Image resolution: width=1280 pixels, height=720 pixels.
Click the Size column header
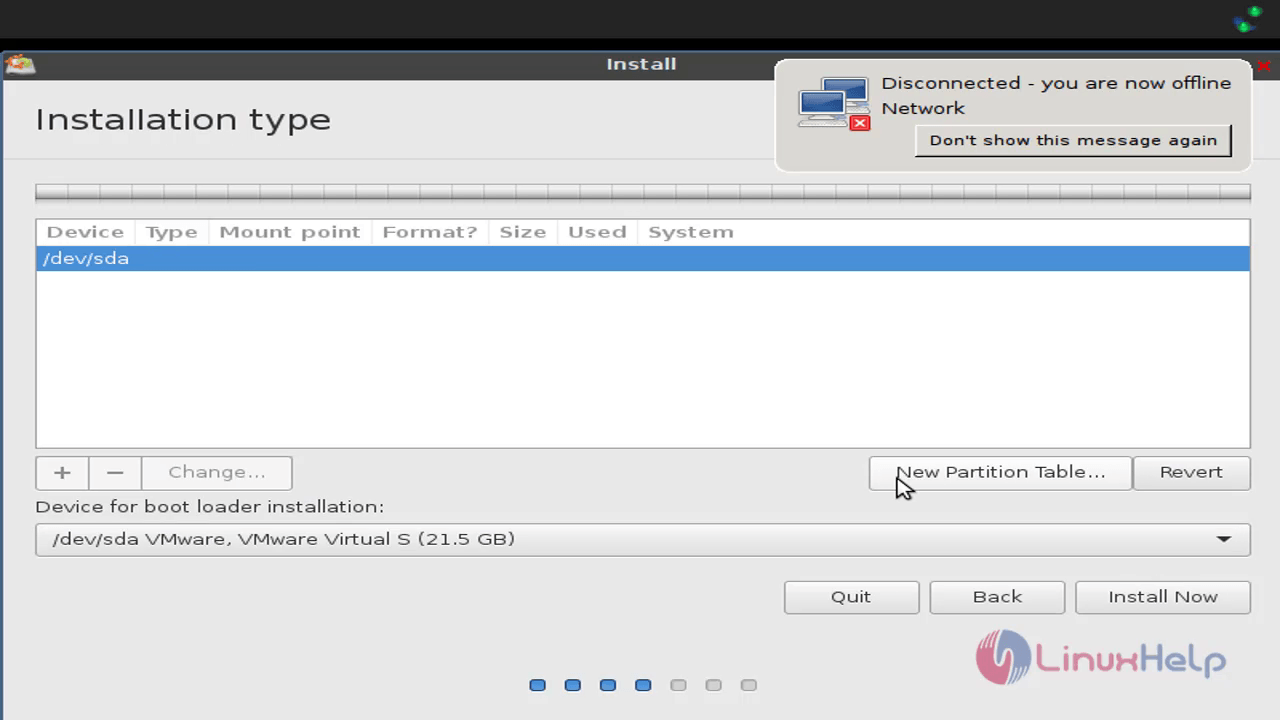(522, 232)
